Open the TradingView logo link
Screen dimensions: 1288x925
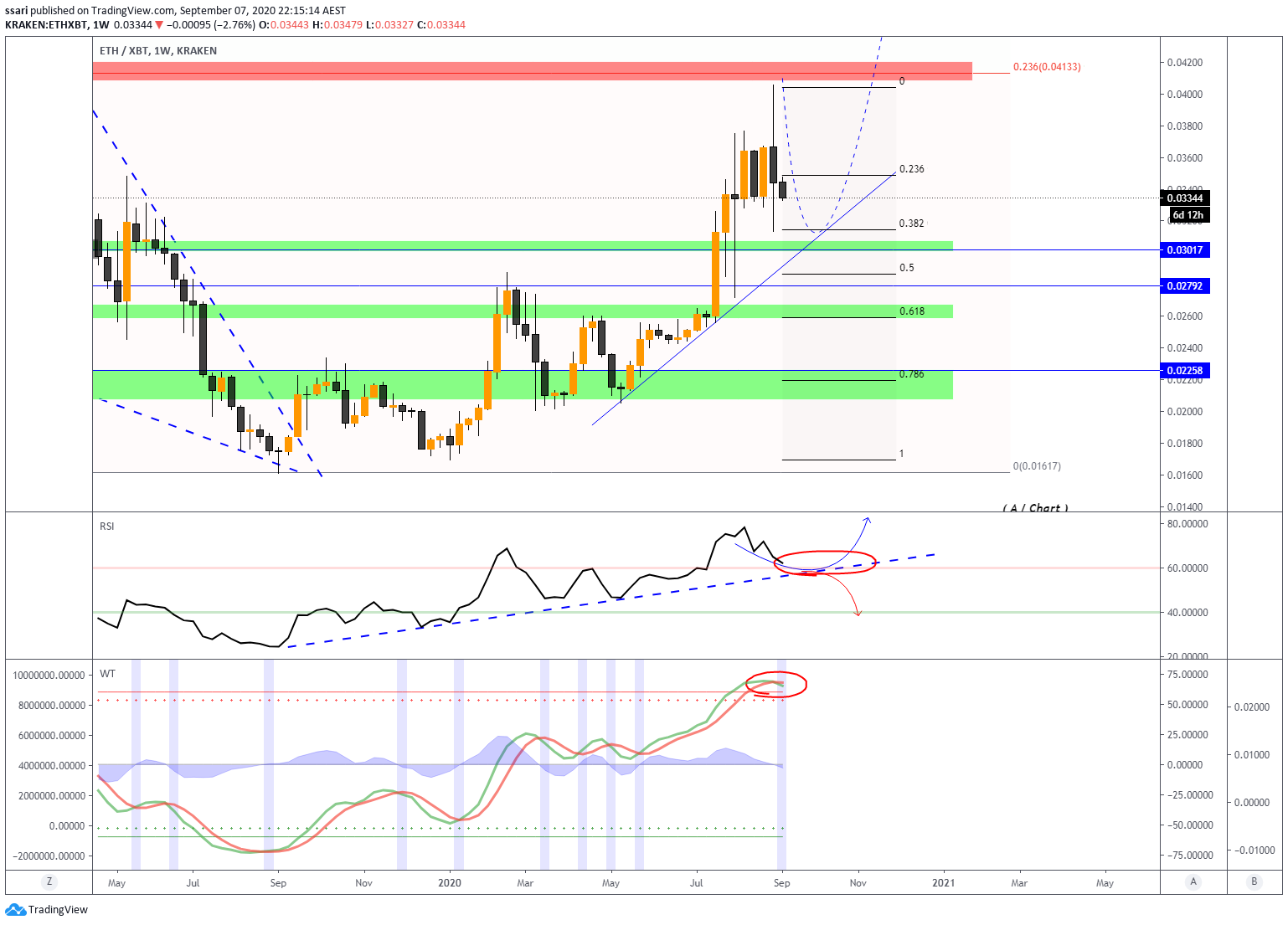pyautogui.click(x=47, y=909)
